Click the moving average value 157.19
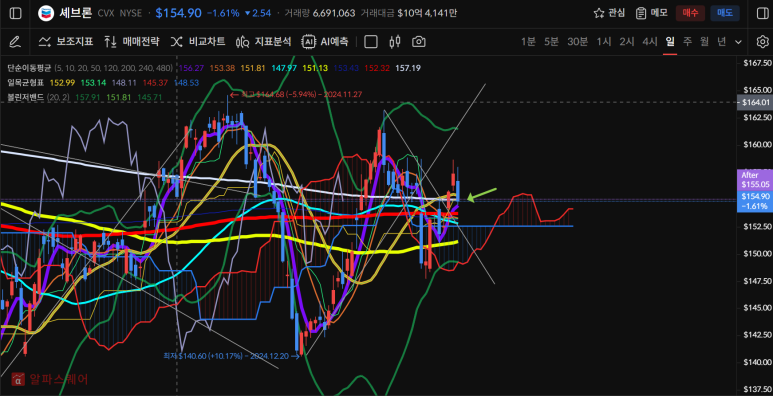 (409, 68)
